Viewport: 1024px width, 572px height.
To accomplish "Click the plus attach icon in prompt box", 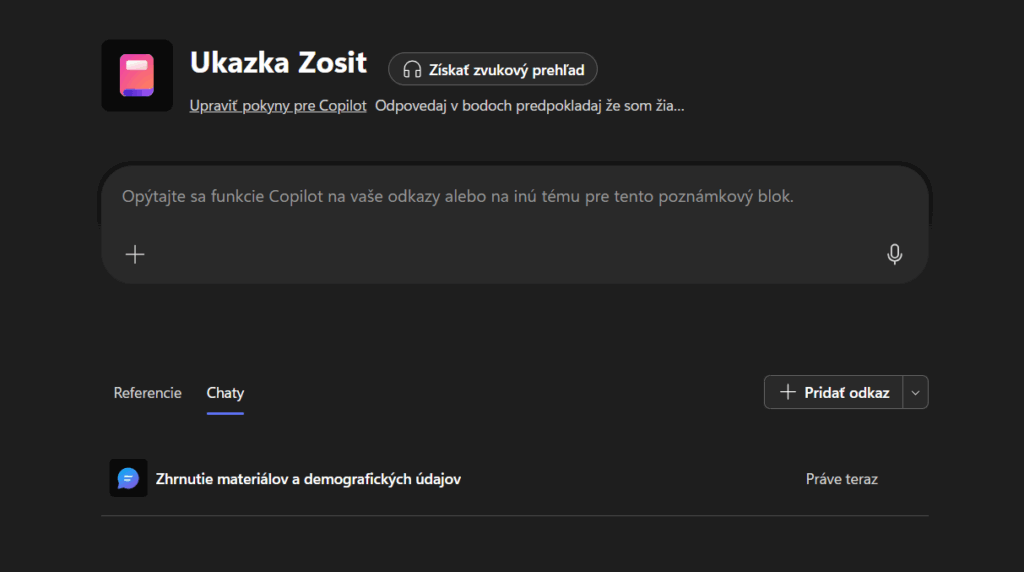I will (135, 254).
